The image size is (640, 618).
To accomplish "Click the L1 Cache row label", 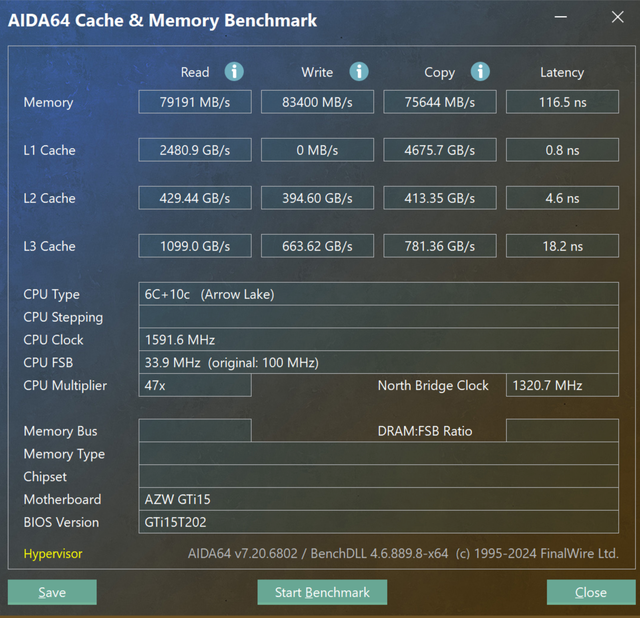I will (49, 150).
